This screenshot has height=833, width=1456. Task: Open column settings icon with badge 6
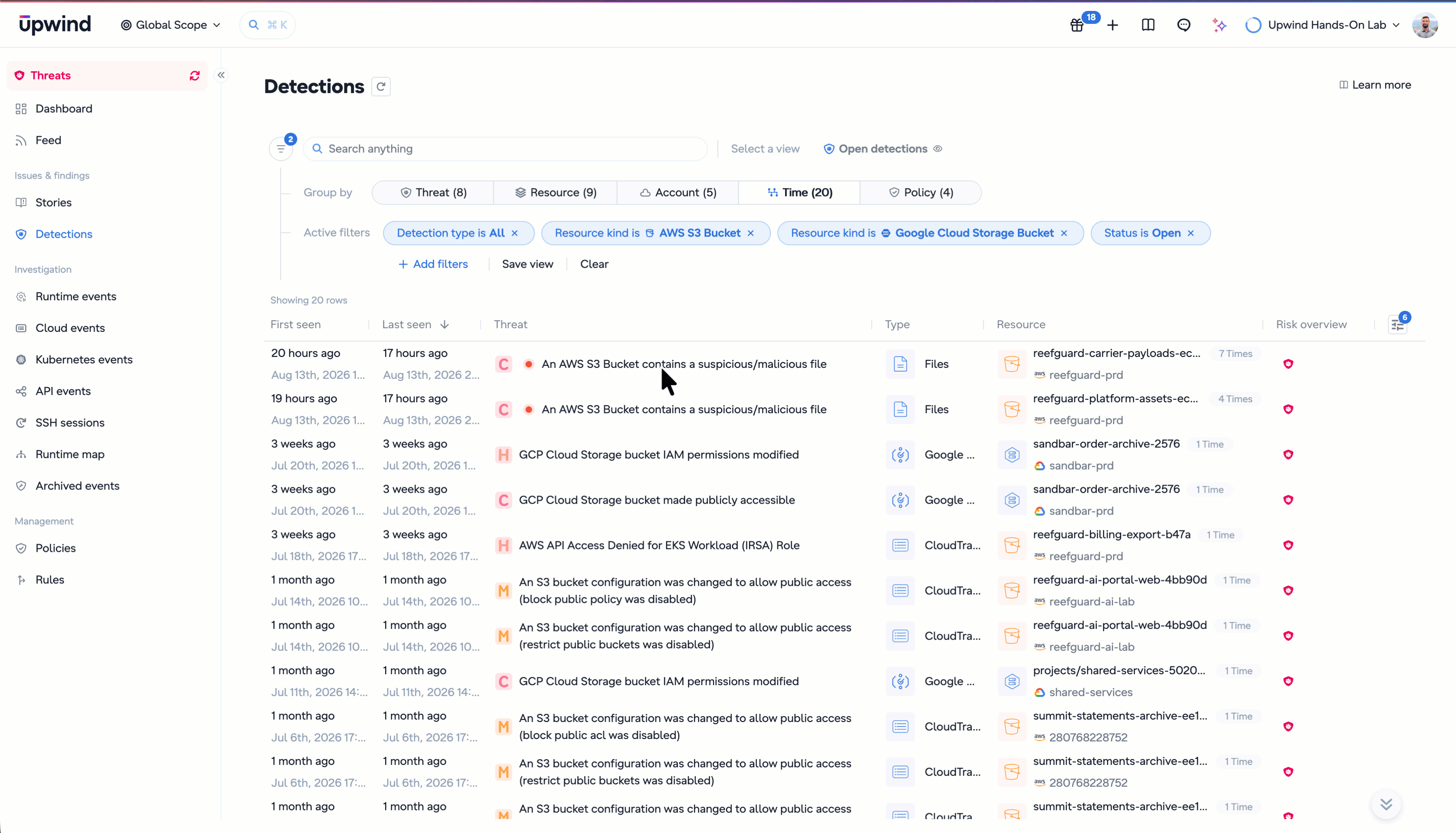point(1398,325)
